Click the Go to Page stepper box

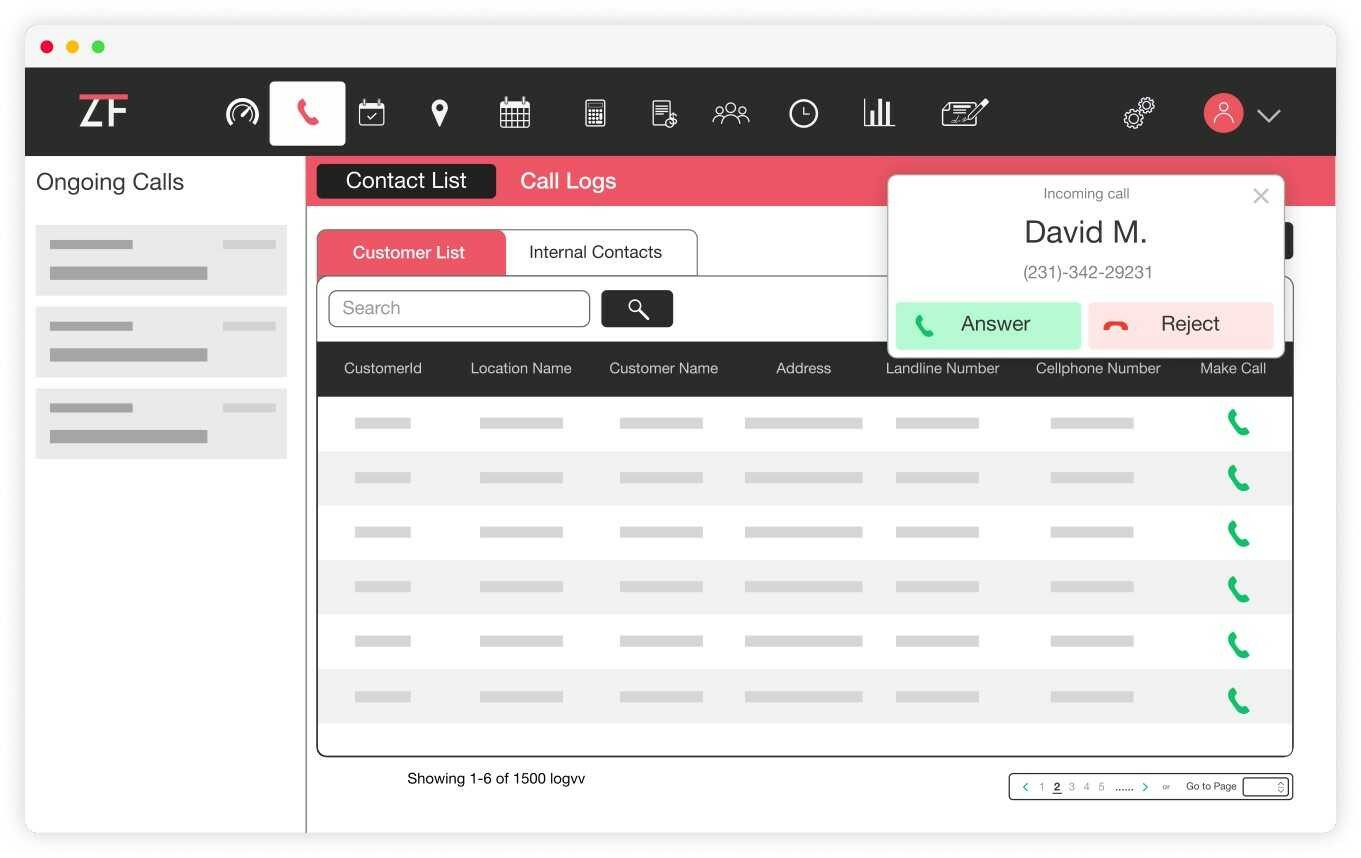(x=1266, y=787)
